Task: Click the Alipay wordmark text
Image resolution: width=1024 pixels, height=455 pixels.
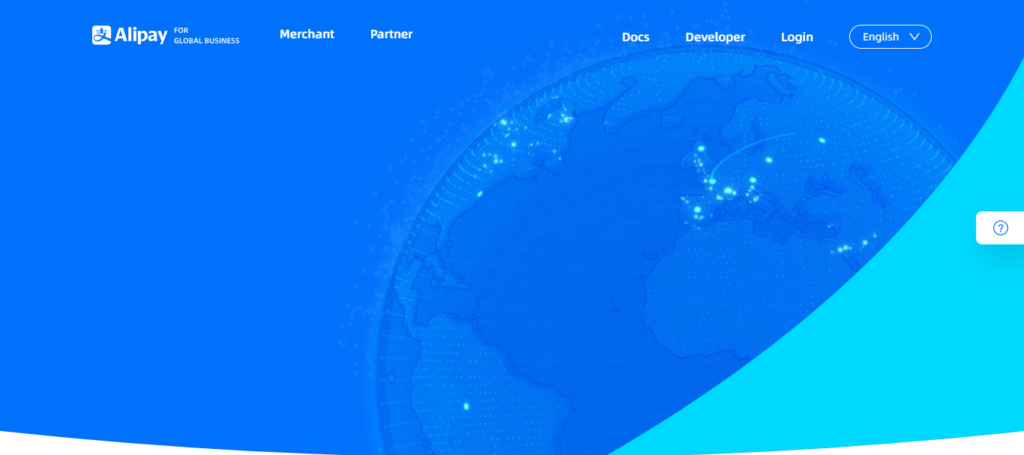Action: point(141,36)
